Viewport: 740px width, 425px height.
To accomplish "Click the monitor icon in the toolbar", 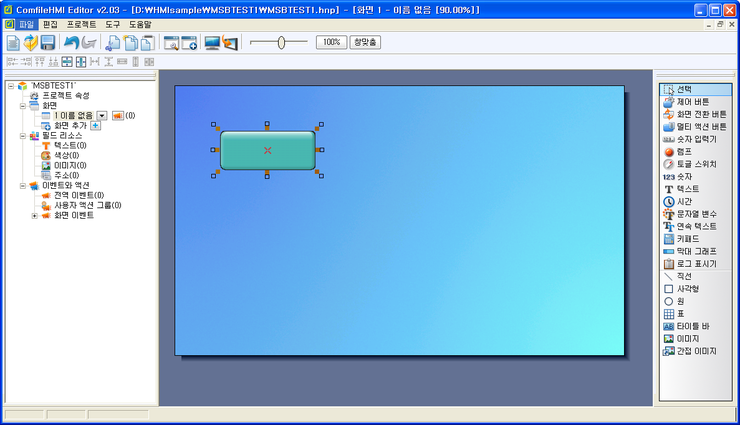I will [x=211, y=43].
